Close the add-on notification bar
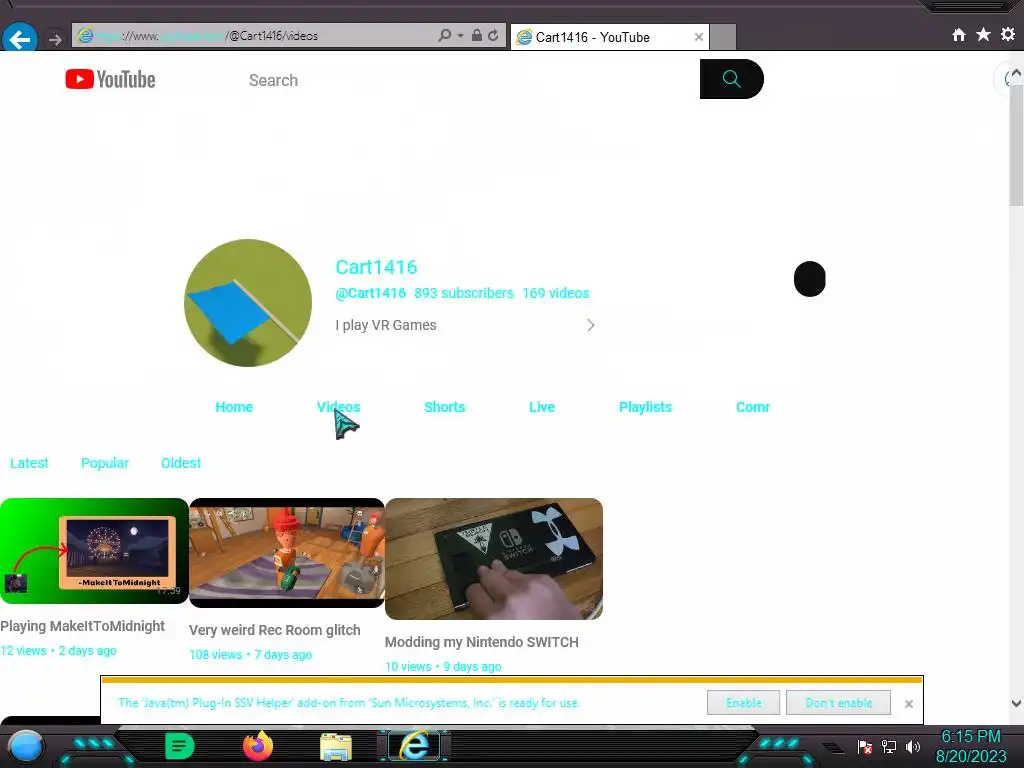Screen dimensions: 1024x768 point(908,703)
